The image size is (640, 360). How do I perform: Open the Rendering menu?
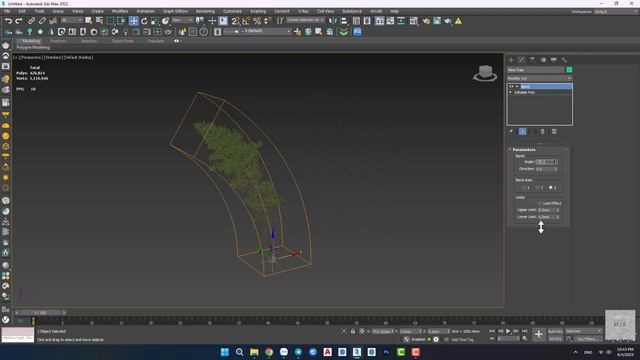click(205, 11)
